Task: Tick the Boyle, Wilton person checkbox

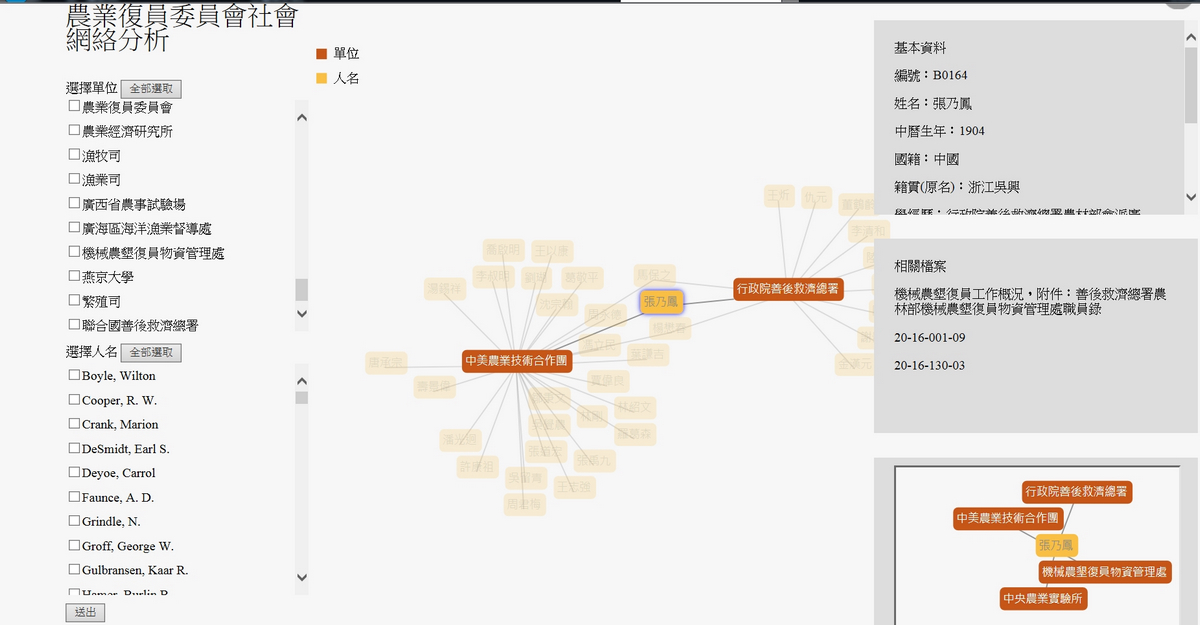Action: click(74, 375)
